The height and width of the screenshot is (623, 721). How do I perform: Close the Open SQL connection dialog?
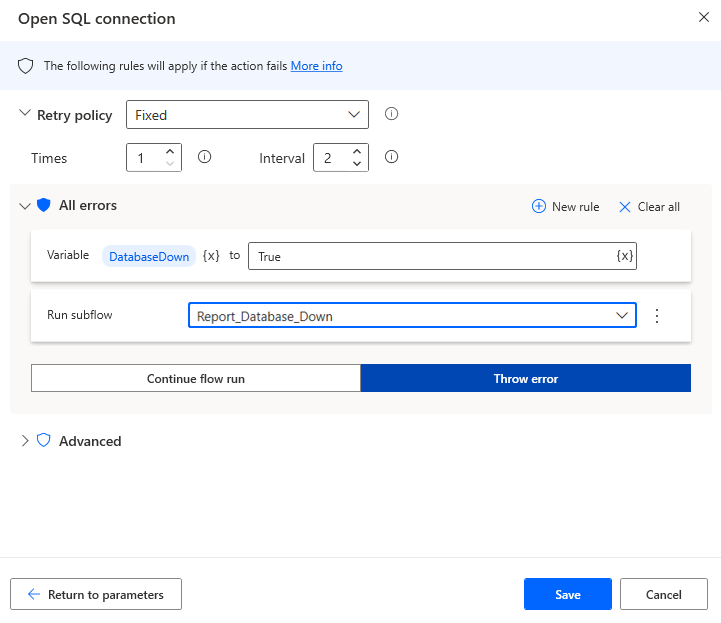click(x=704, y=17)
